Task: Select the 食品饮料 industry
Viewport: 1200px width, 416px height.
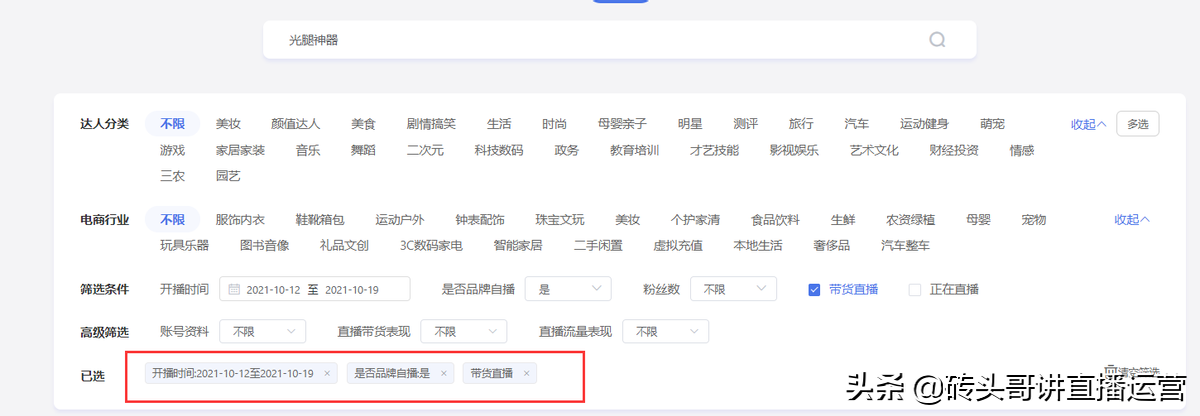Action: coord(775,220)
